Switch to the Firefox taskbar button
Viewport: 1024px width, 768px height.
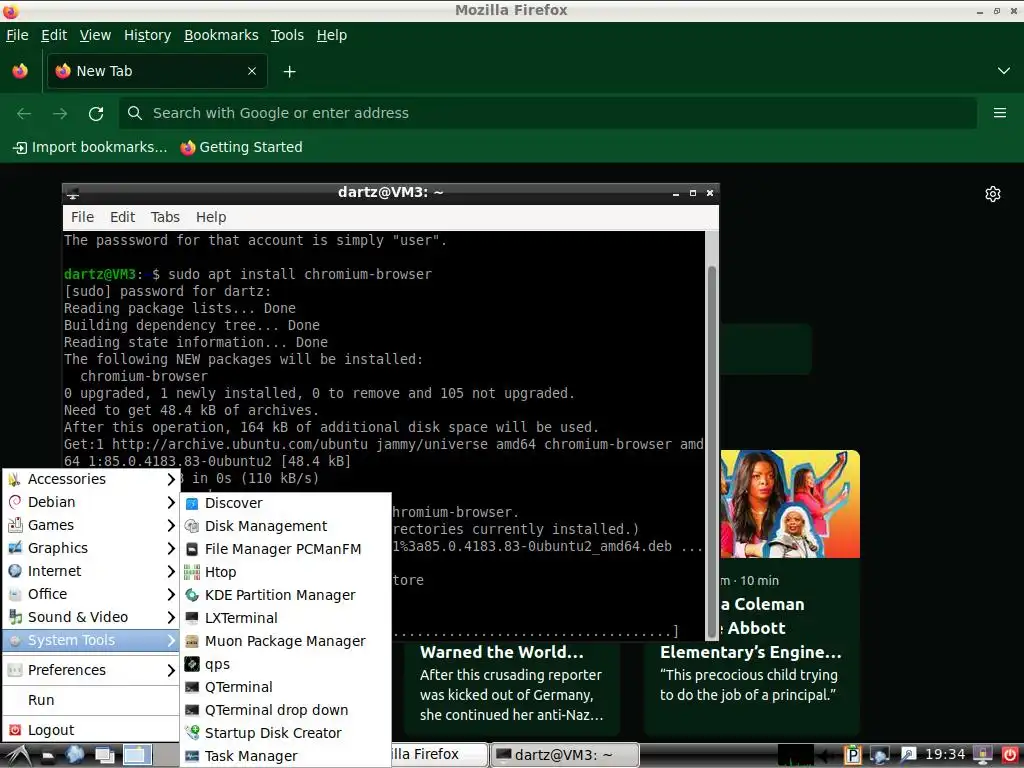(x=440, y=755)
